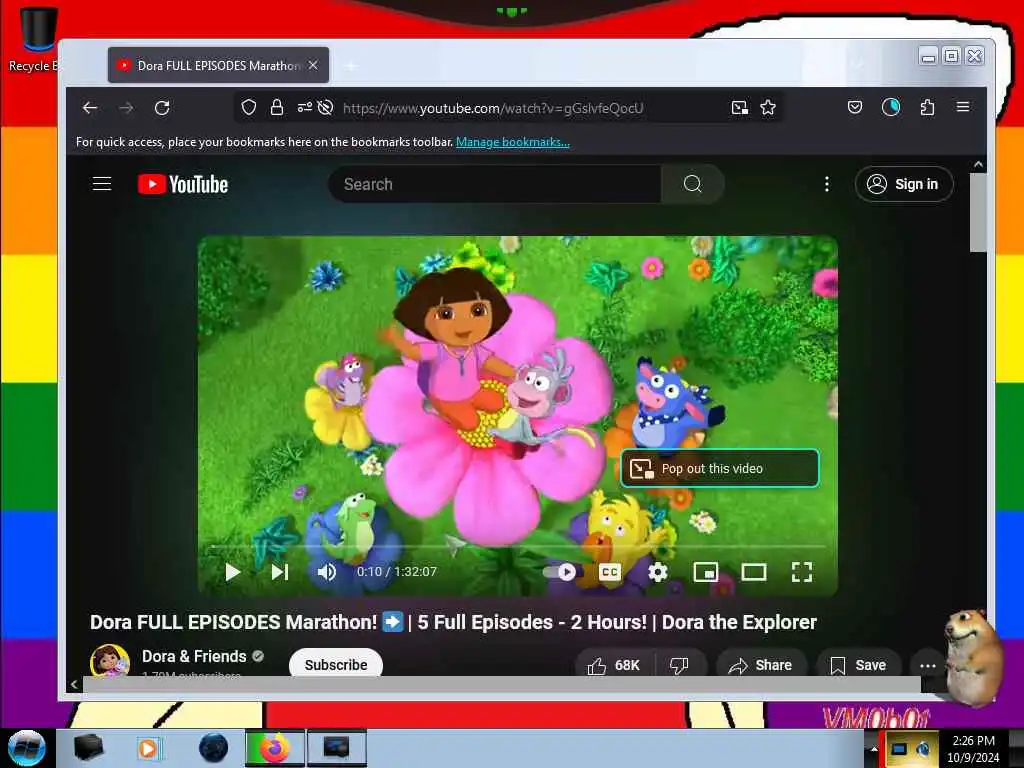The height and width of the screenshot is (768, 1024).
Task: Click the taskbar clock showing 2:26 PM
Action: (973, 748)
